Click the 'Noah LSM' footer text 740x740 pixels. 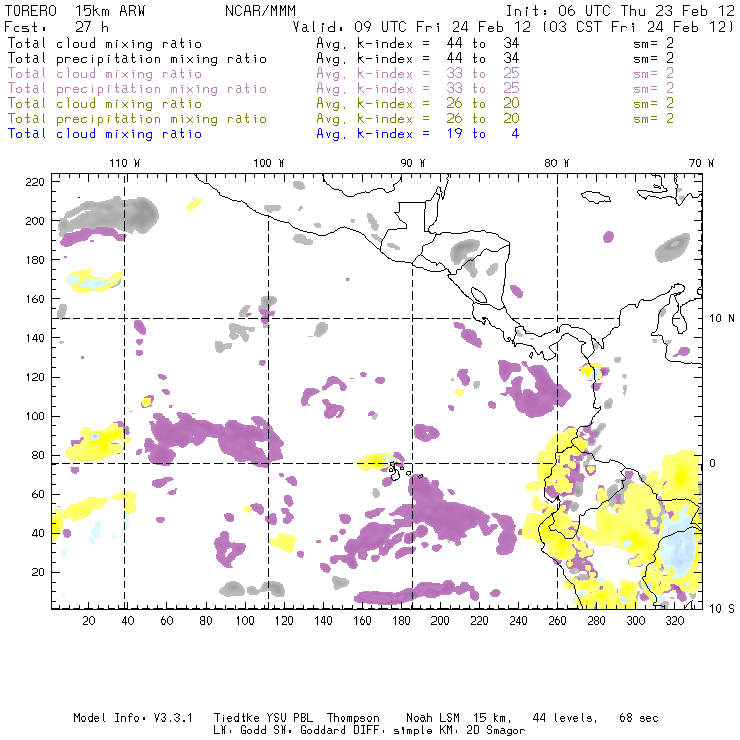click(433, 718)
